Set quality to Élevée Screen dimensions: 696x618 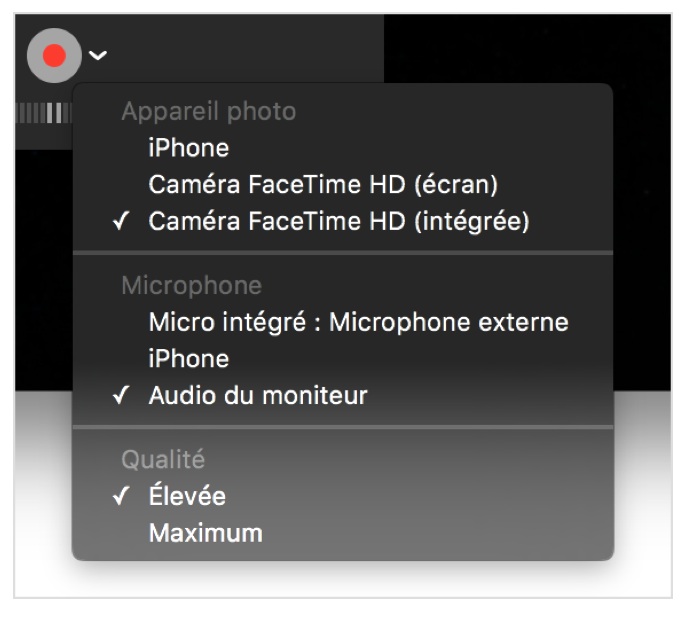[187, 496]
